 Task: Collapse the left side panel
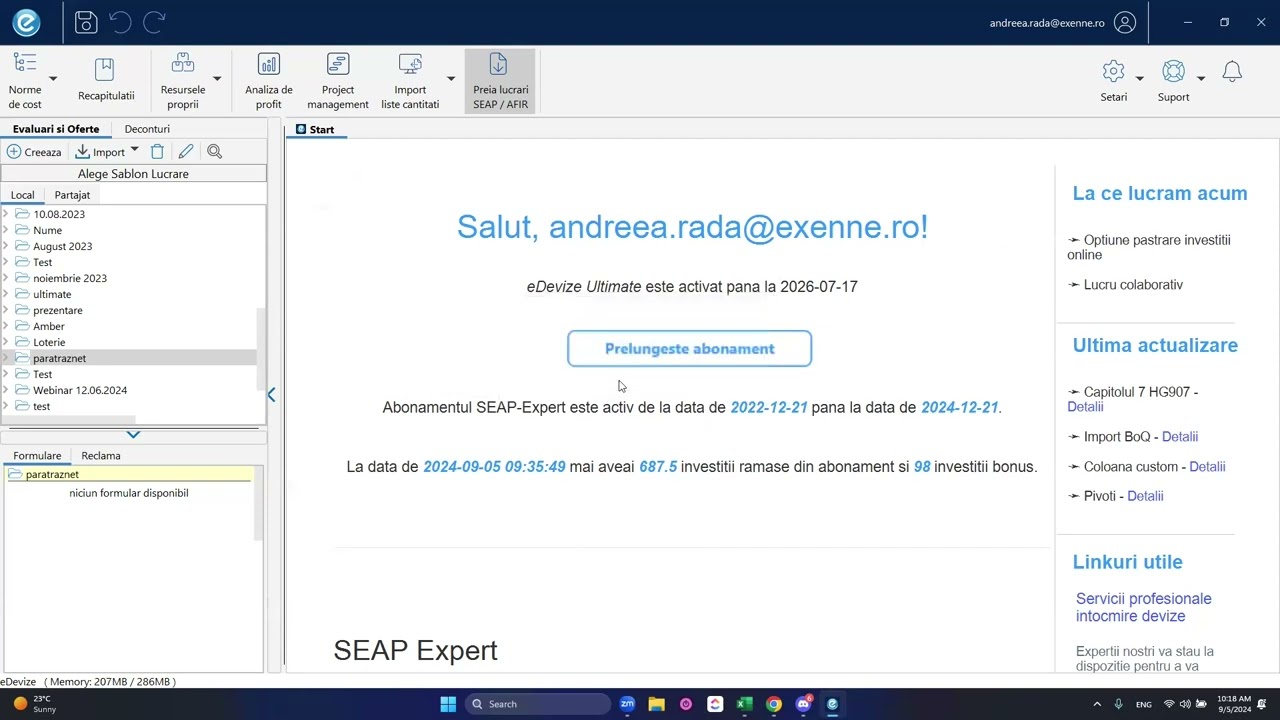tap(271, 395)
